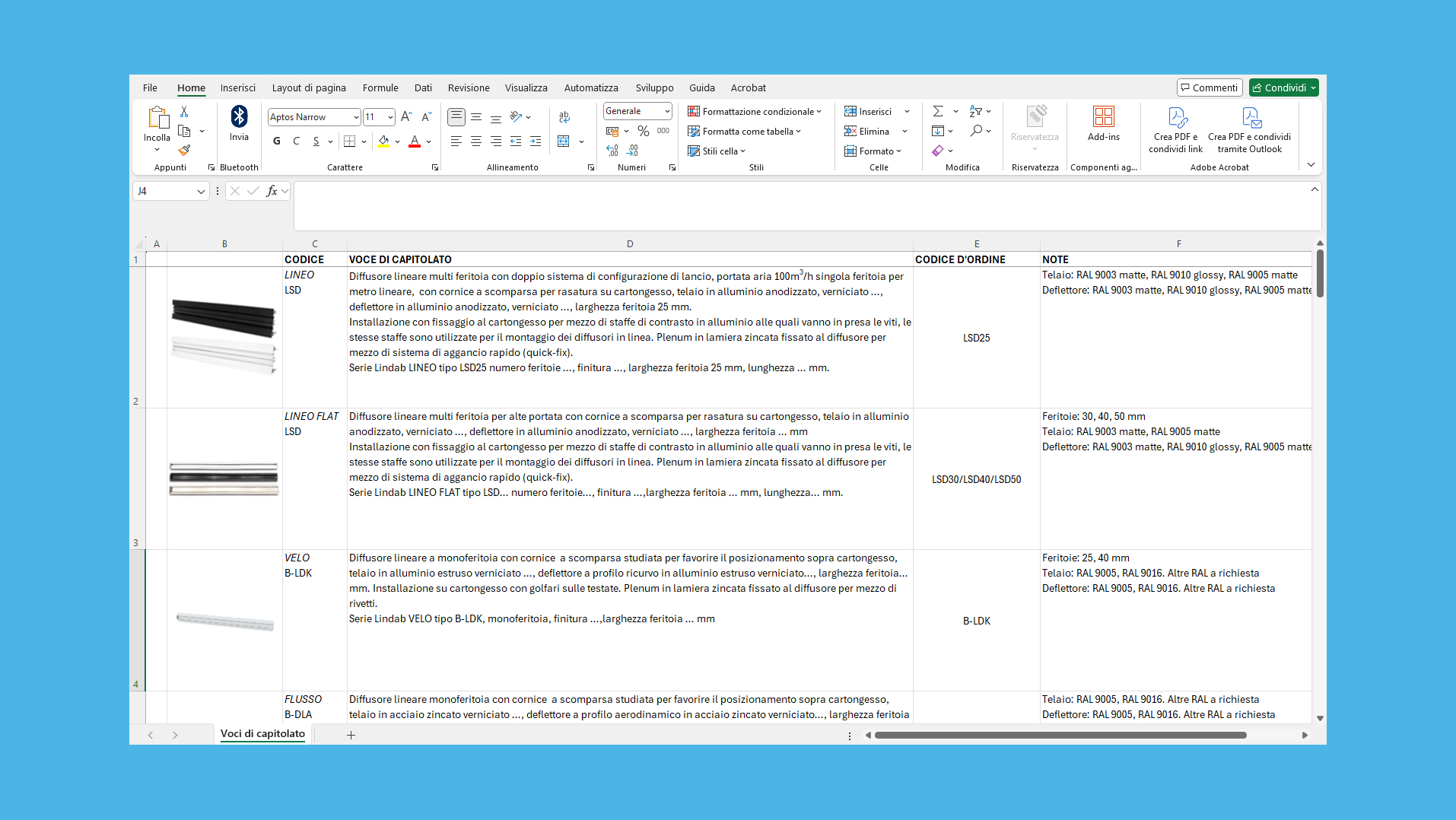Toggle underline (S) formatting
Screen dimensions: 1456x820
316,141
